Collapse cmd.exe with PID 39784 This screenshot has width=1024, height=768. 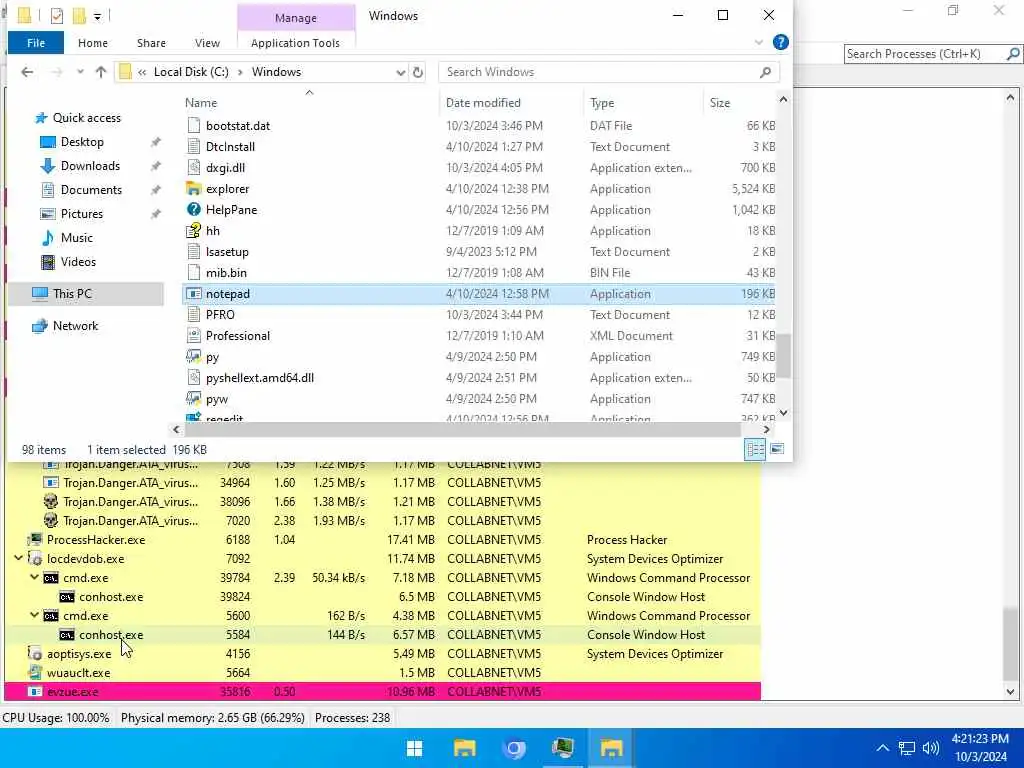pyautogui.click(x=35, y=577)
